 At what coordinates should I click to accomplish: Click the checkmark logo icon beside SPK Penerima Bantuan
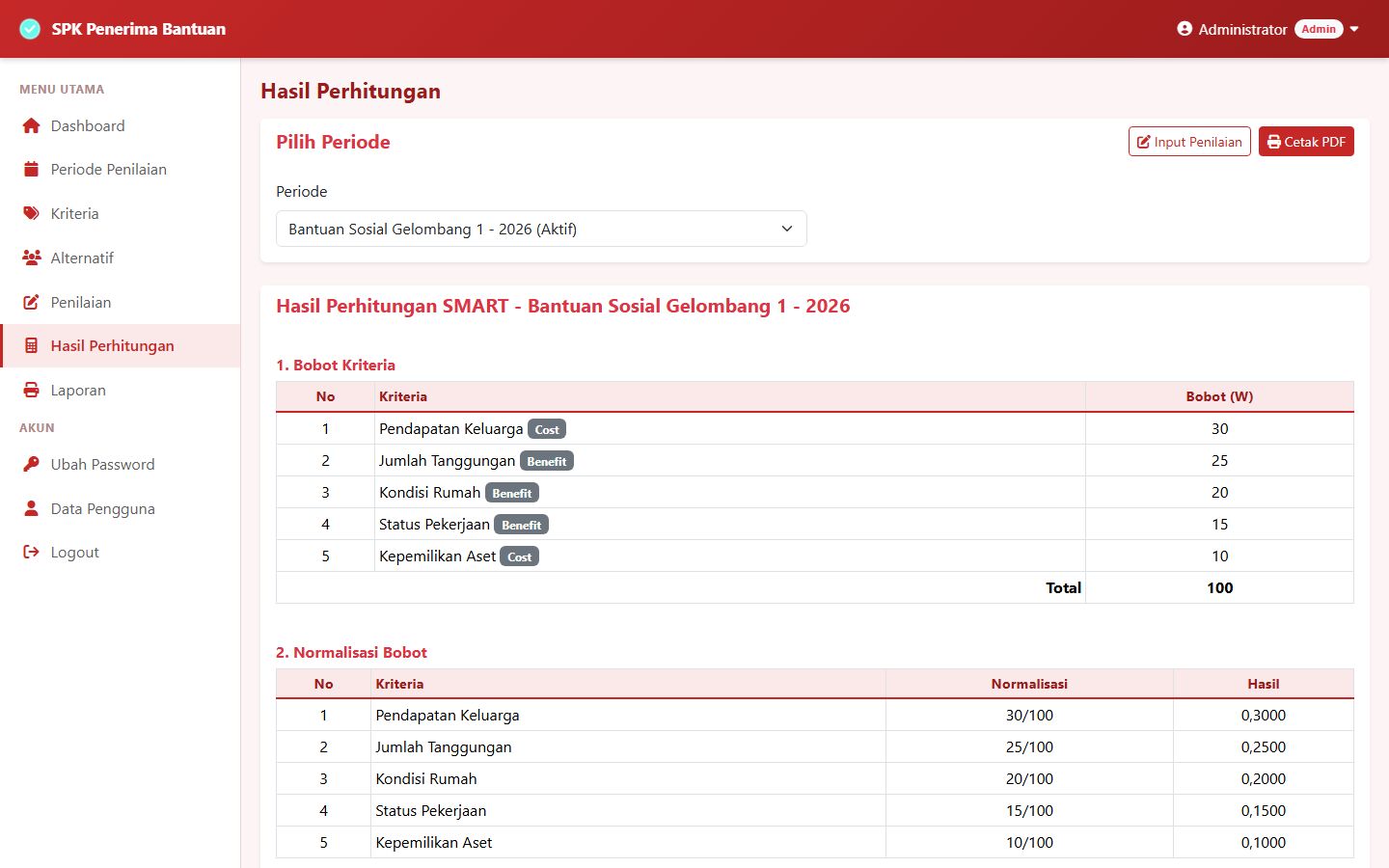(x=30, y=29)
